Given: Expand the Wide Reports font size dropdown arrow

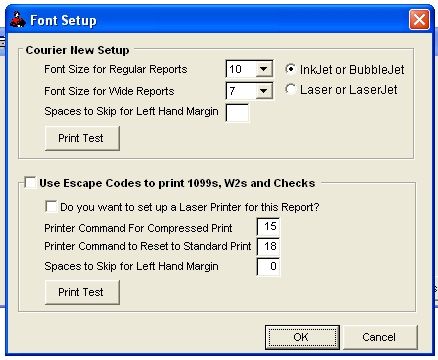Looking at the screenshot, I should (264, 91).
